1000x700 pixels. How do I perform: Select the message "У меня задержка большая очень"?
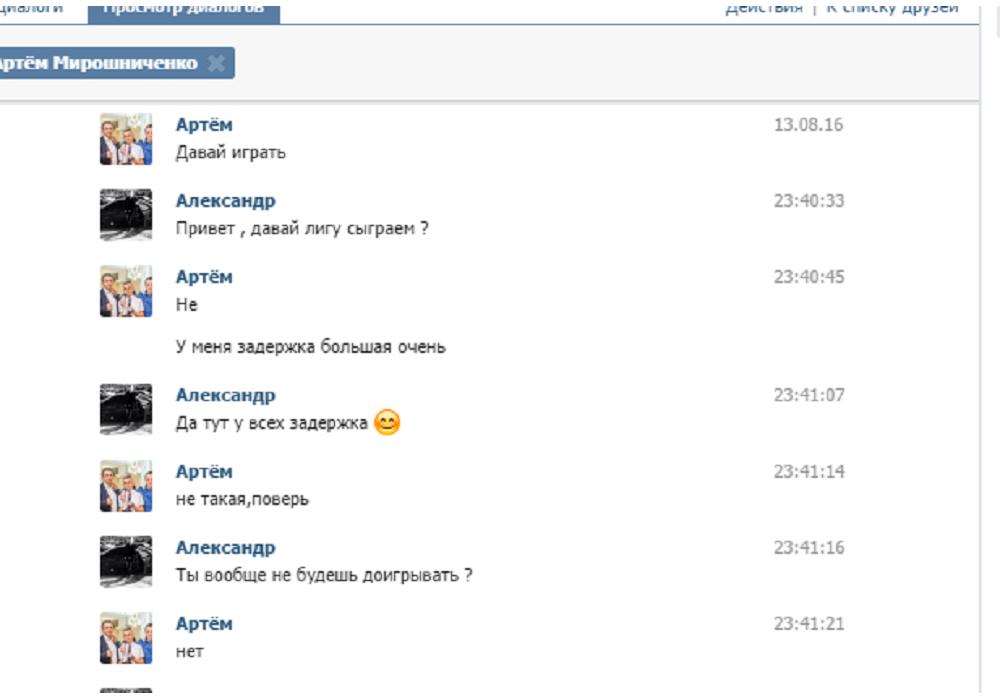click(310, 347)
